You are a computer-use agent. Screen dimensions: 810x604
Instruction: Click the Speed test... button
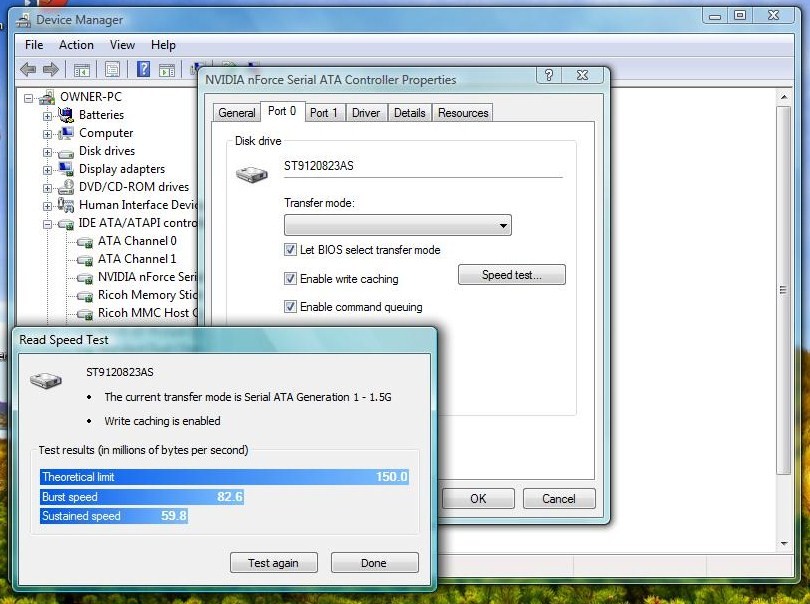512,275
